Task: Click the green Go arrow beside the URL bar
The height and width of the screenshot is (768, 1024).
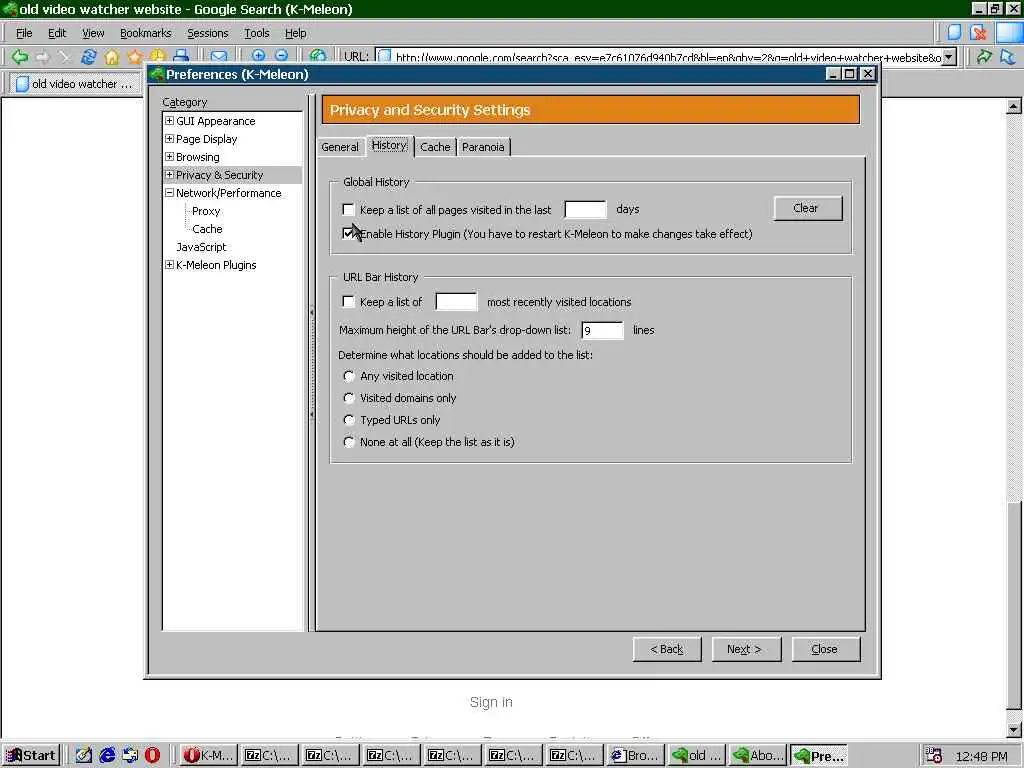Action: [984, 57]
